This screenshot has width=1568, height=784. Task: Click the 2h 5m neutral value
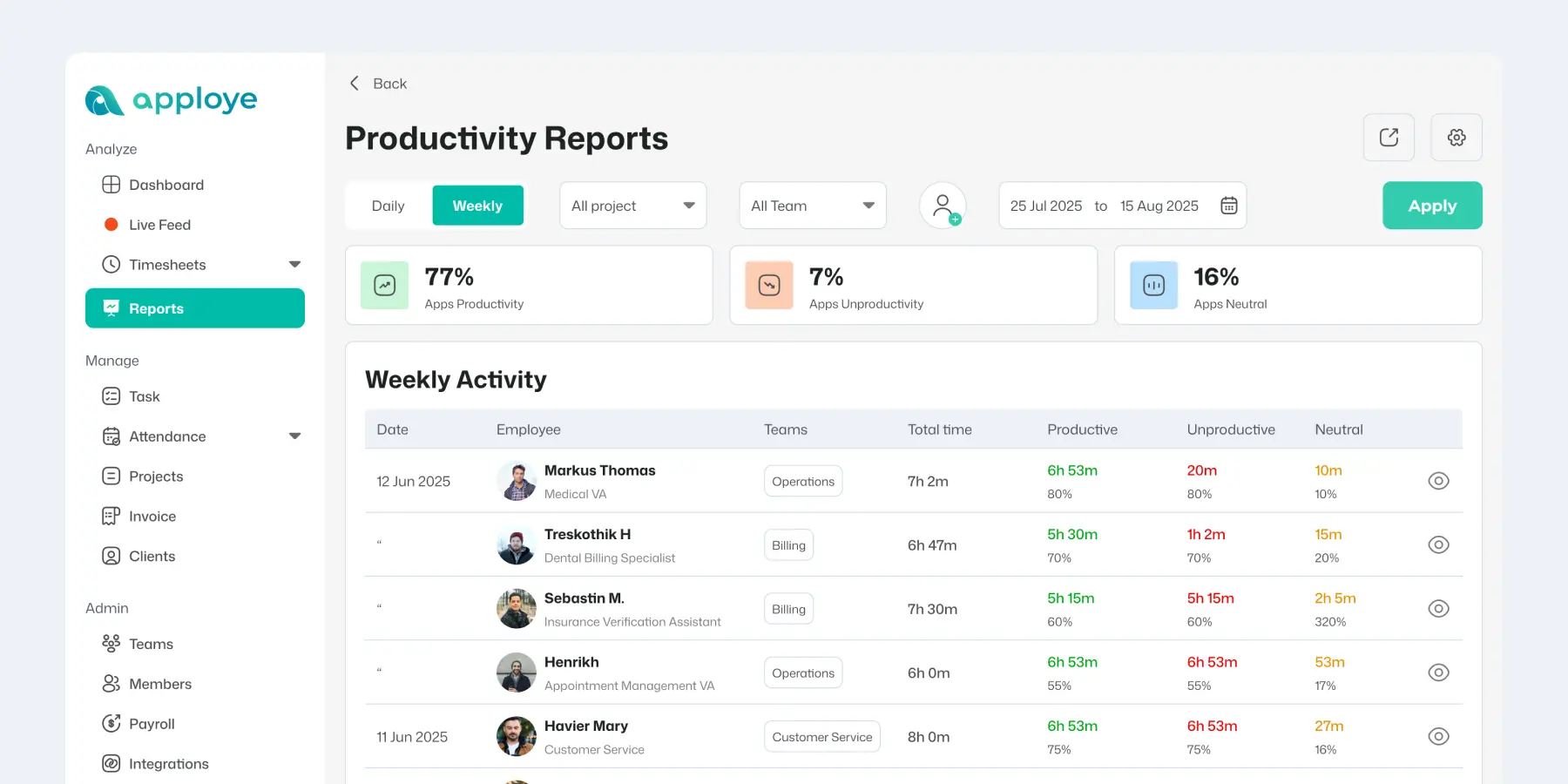[1335, 598]
